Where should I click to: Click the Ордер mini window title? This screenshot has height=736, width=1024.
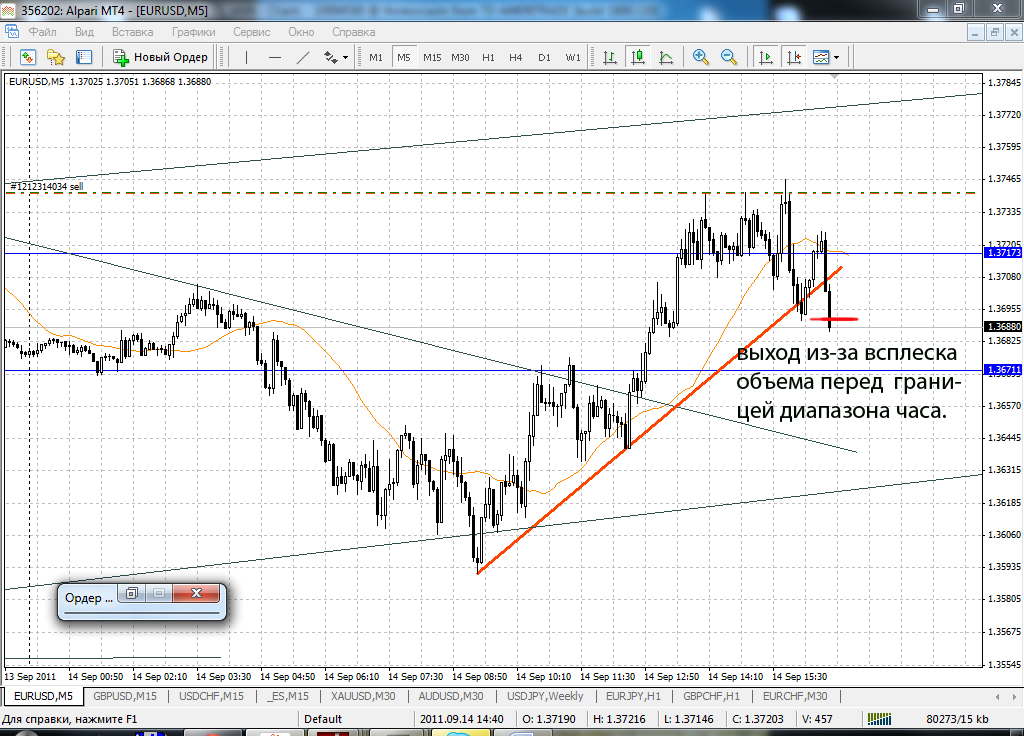pyautogui.click(x=88, y=598)
